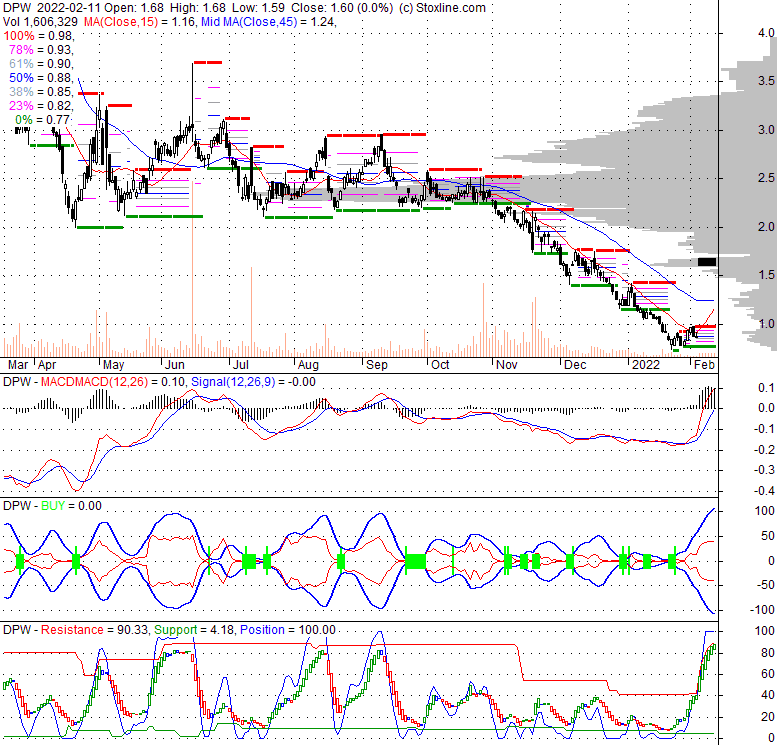The height and width of the screenshot is (746, 778).
Task: Click the 'MA(Close,15) = 1.16' legend
Action: tap(140, 22)
